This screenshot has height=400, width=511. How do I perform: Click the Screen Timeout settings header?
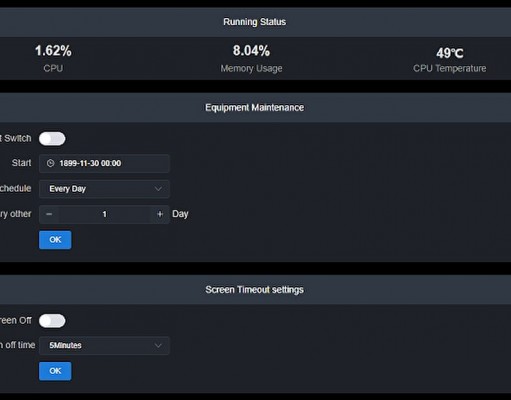pyautogui.click(x=255, y=290)
